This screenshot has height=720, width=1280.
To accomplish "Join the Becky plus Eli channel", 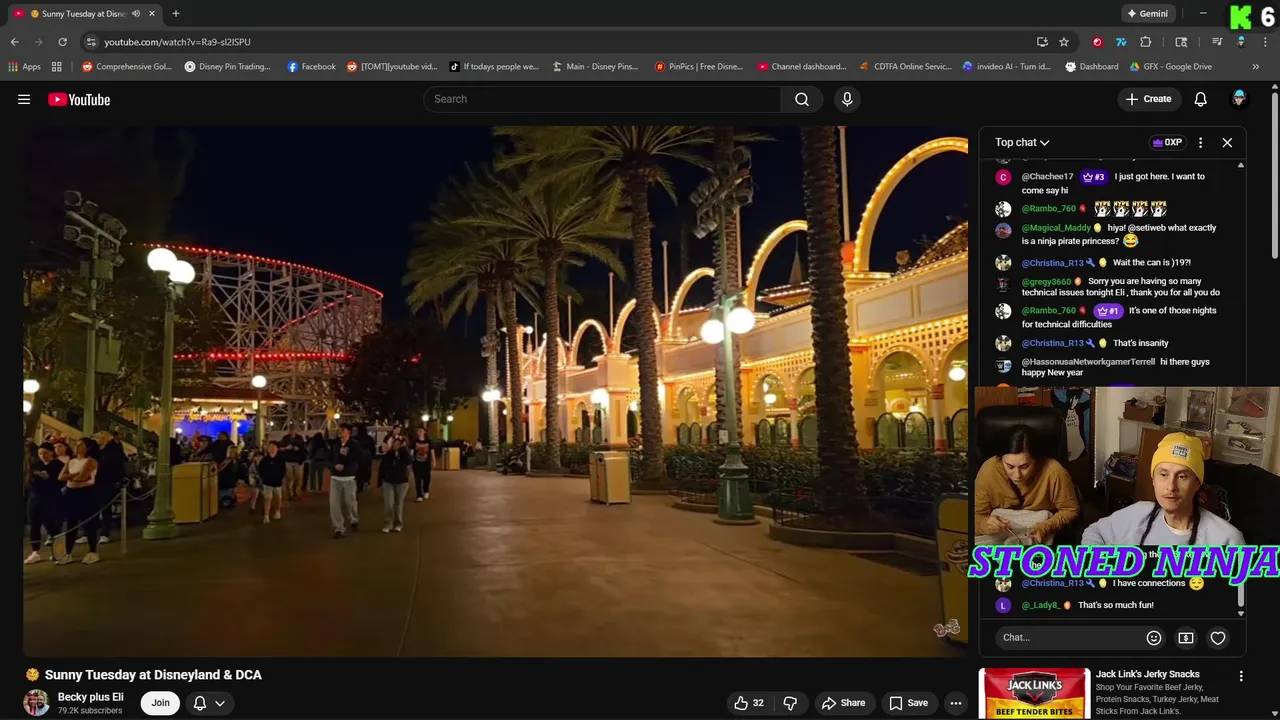I will tap(160, 703).
